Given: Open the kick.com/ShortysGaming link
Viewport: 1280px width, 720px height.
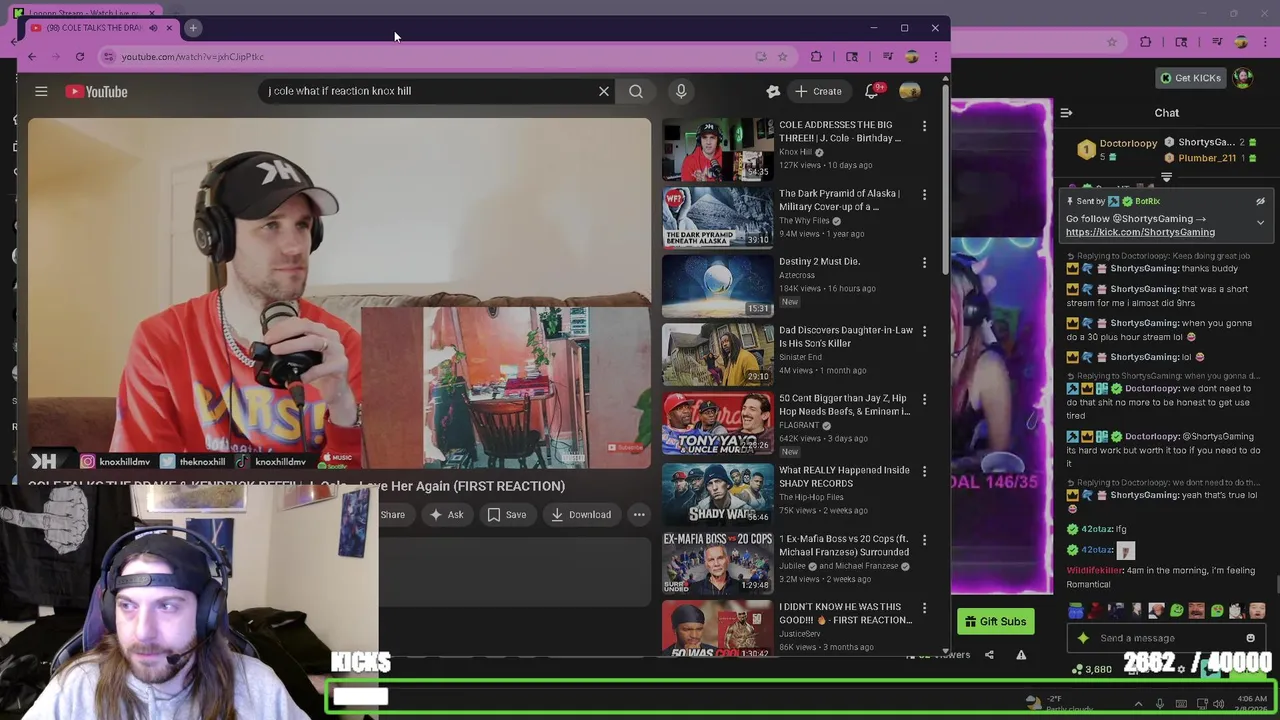Looking at the screenshot, I should tap(1140, 232).
